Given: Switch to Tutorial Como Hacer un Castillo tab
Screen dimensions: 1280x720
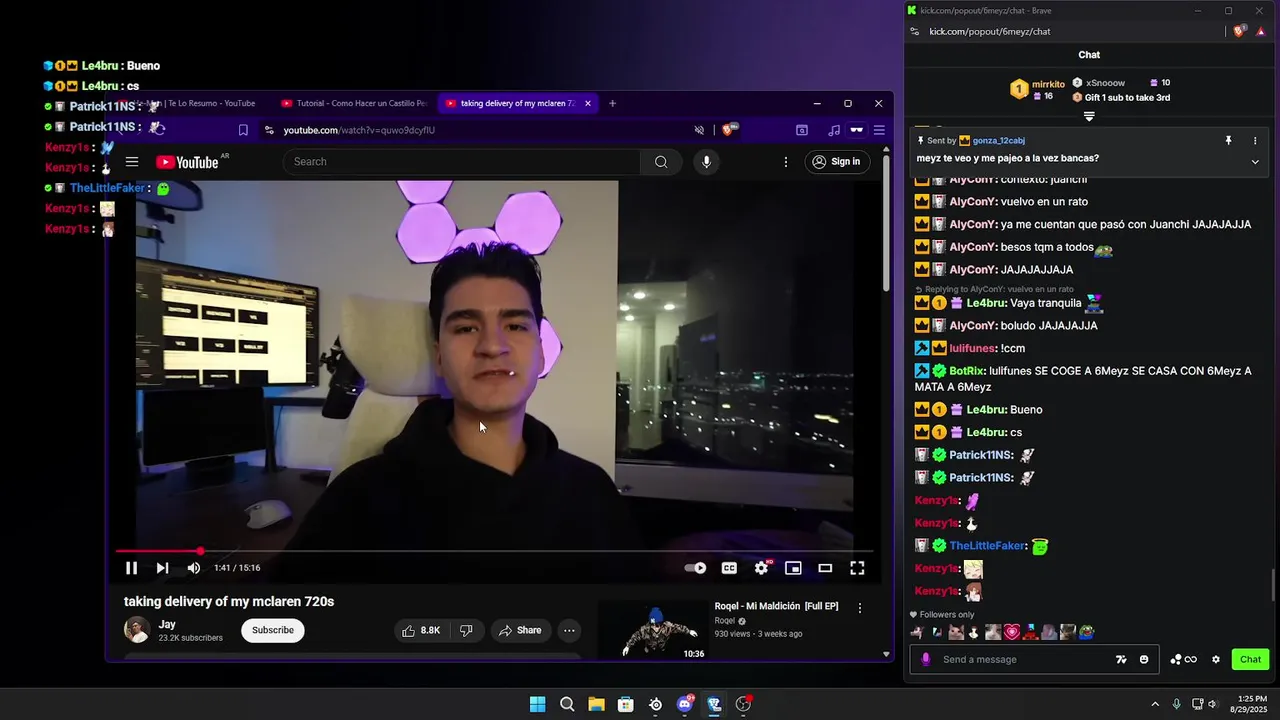Looking at the screenshot, I should pos(355,103).
